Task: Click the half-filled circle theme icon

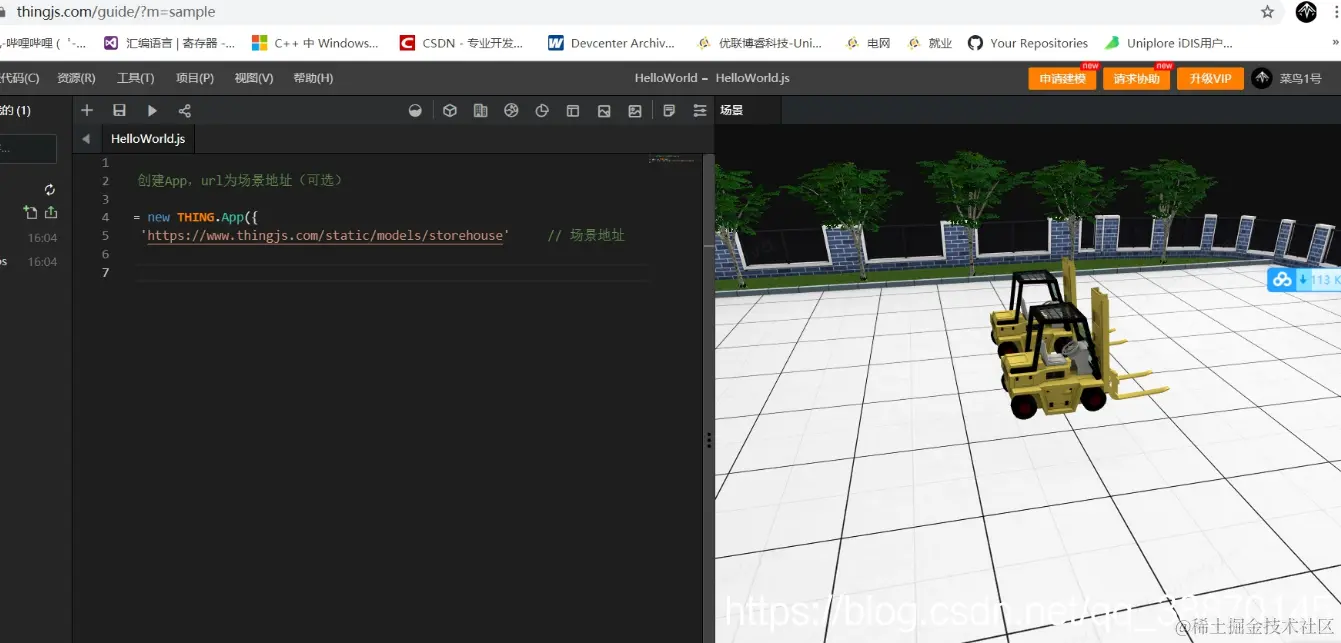Action: 415,110
